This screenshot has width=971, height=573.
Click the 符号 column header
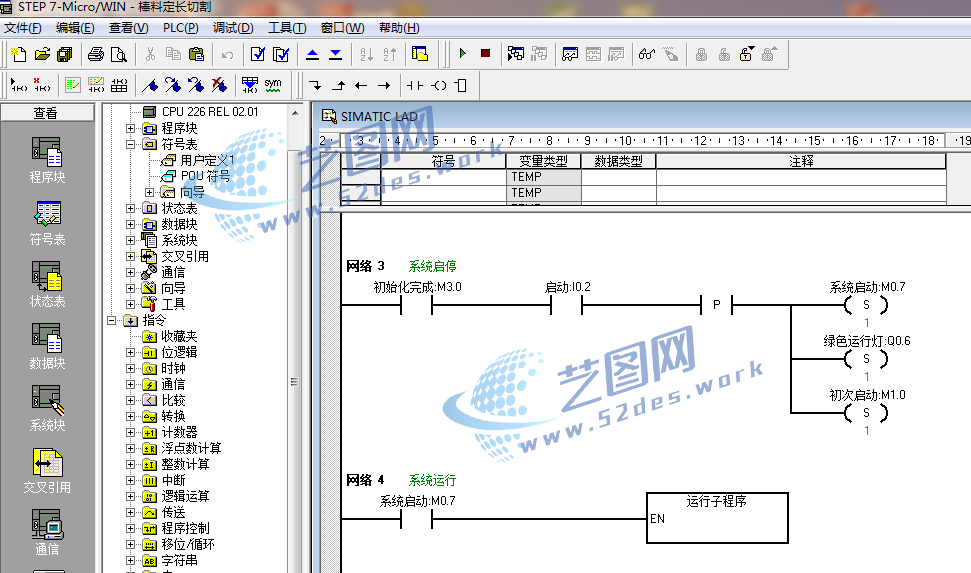click(x=443, y=161)
